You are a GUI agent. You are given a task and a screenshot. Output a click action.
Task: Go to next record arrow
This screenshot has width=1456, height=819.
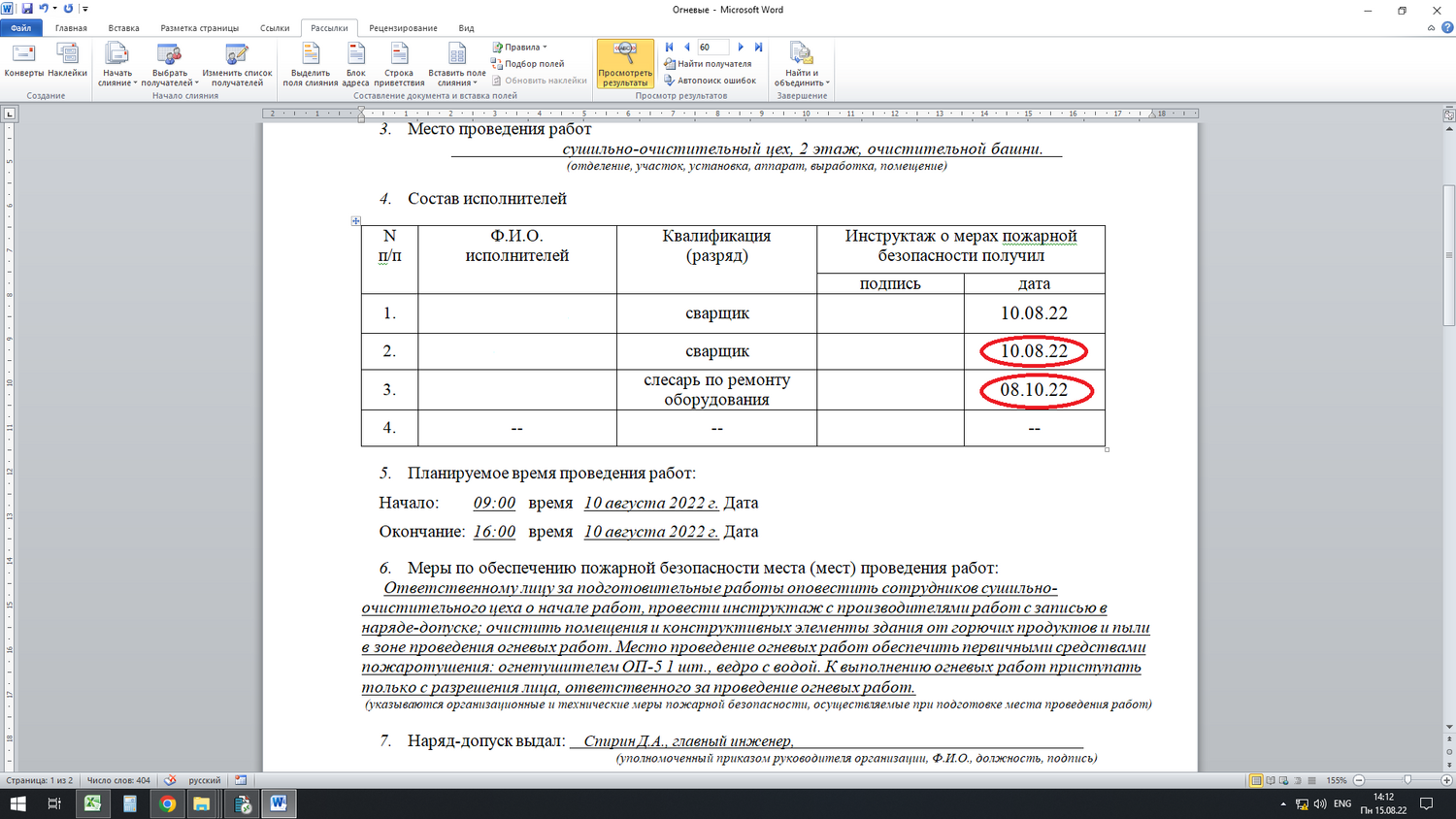pos(741,47)
